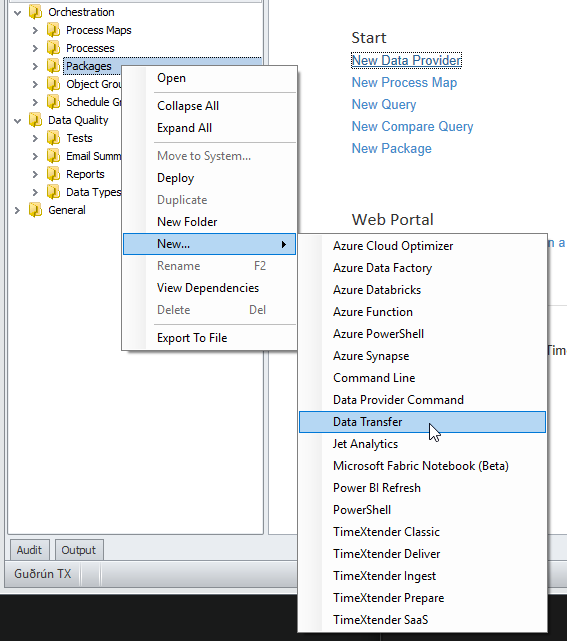Click the Packages folder icon

click(54, 66)
